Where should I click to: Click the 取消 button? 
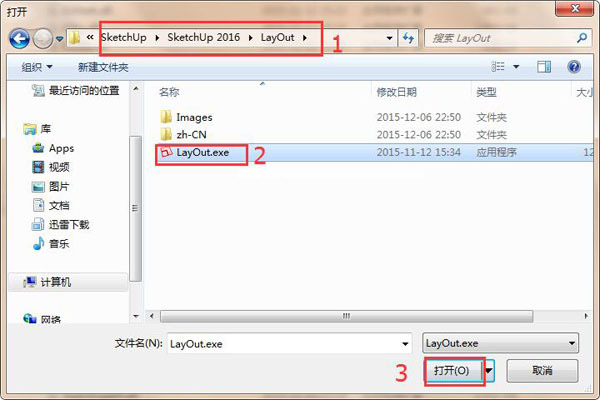click(542, 371)
